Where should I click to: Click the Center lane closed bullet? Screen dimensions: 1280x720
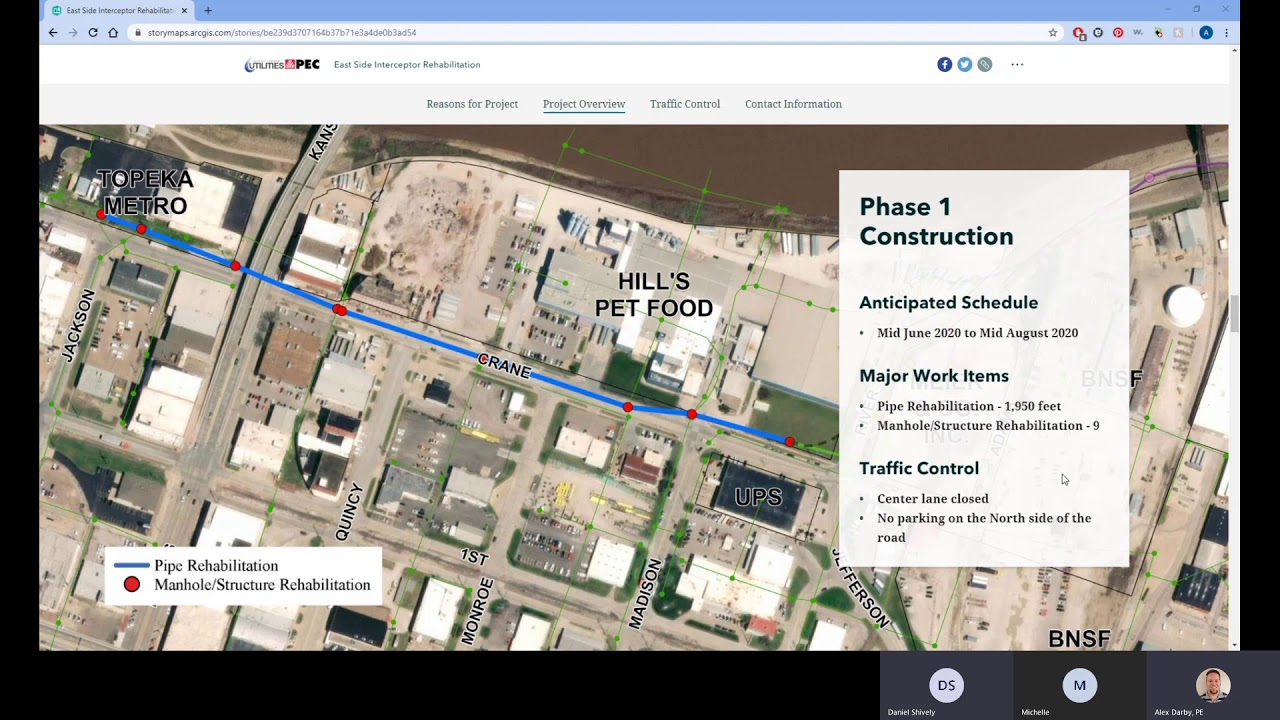click(x=933, y=498)
